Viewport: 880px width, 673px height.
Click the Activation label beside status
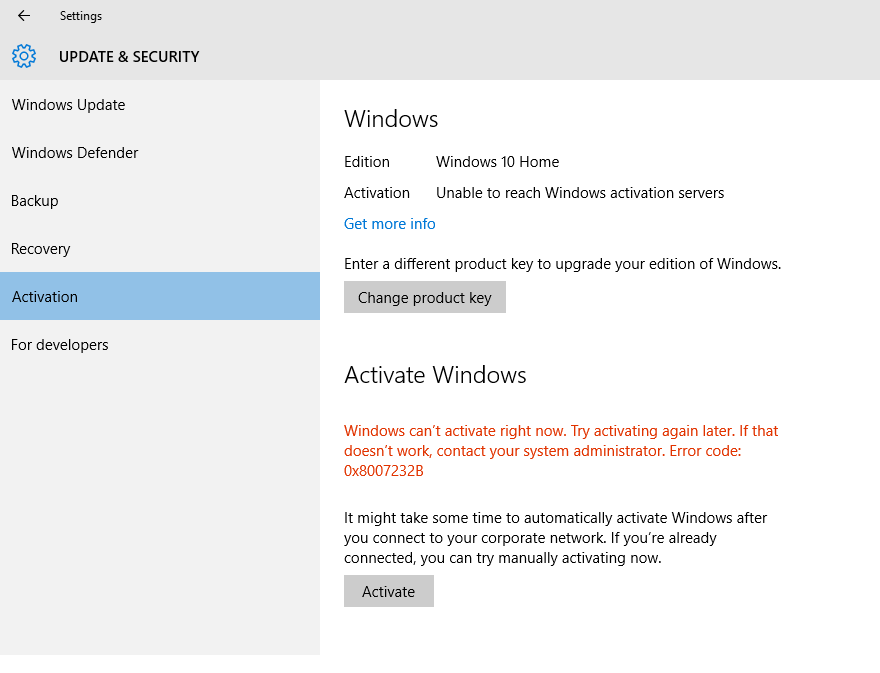point(377,193)
